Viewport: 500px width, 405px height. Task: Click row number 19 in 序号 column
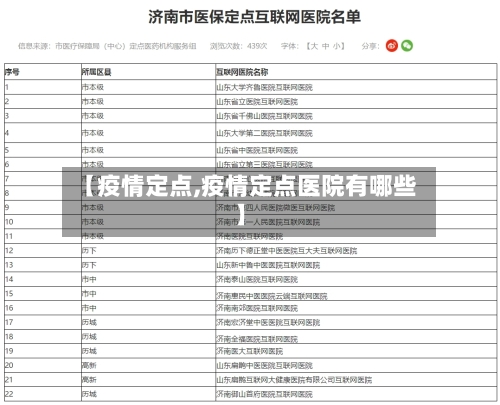click(9, 351)
